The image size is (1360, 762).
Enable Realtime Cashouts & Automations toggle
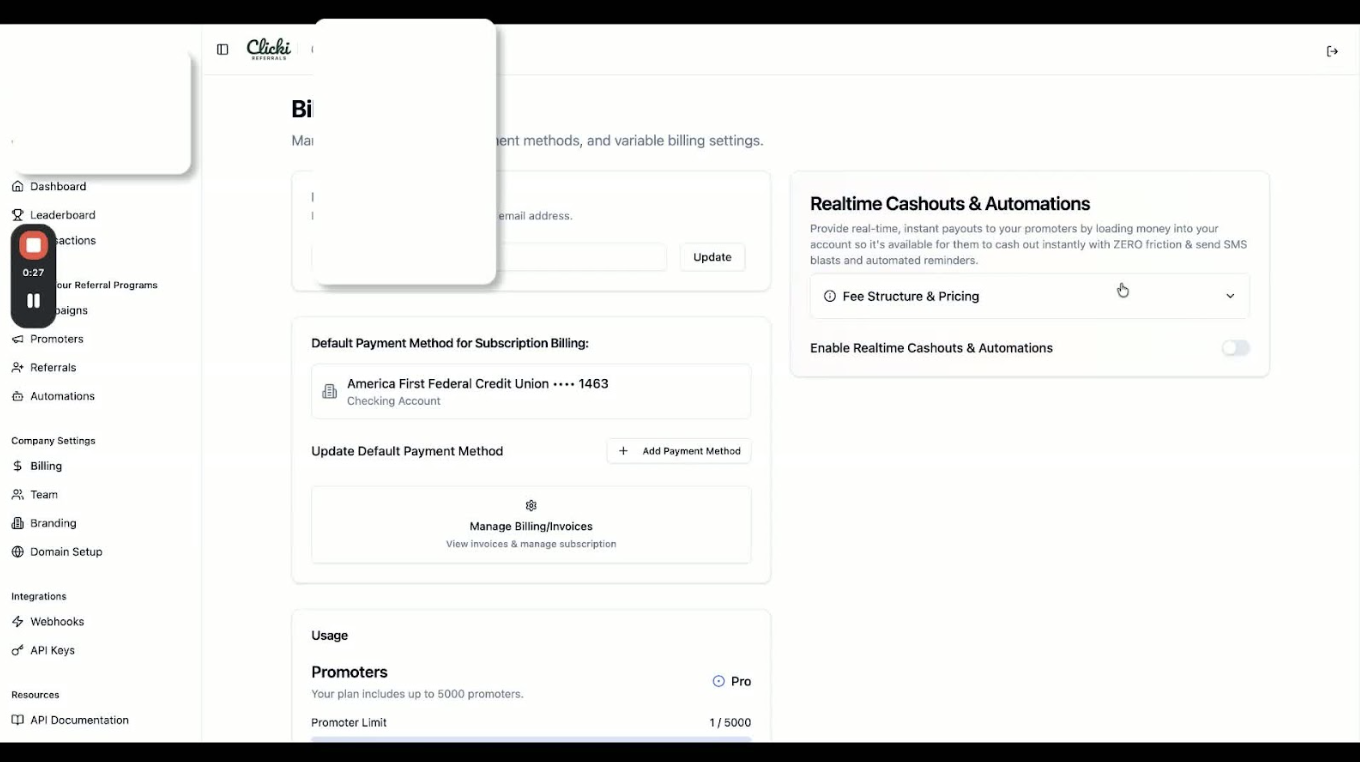(1235, 348)
